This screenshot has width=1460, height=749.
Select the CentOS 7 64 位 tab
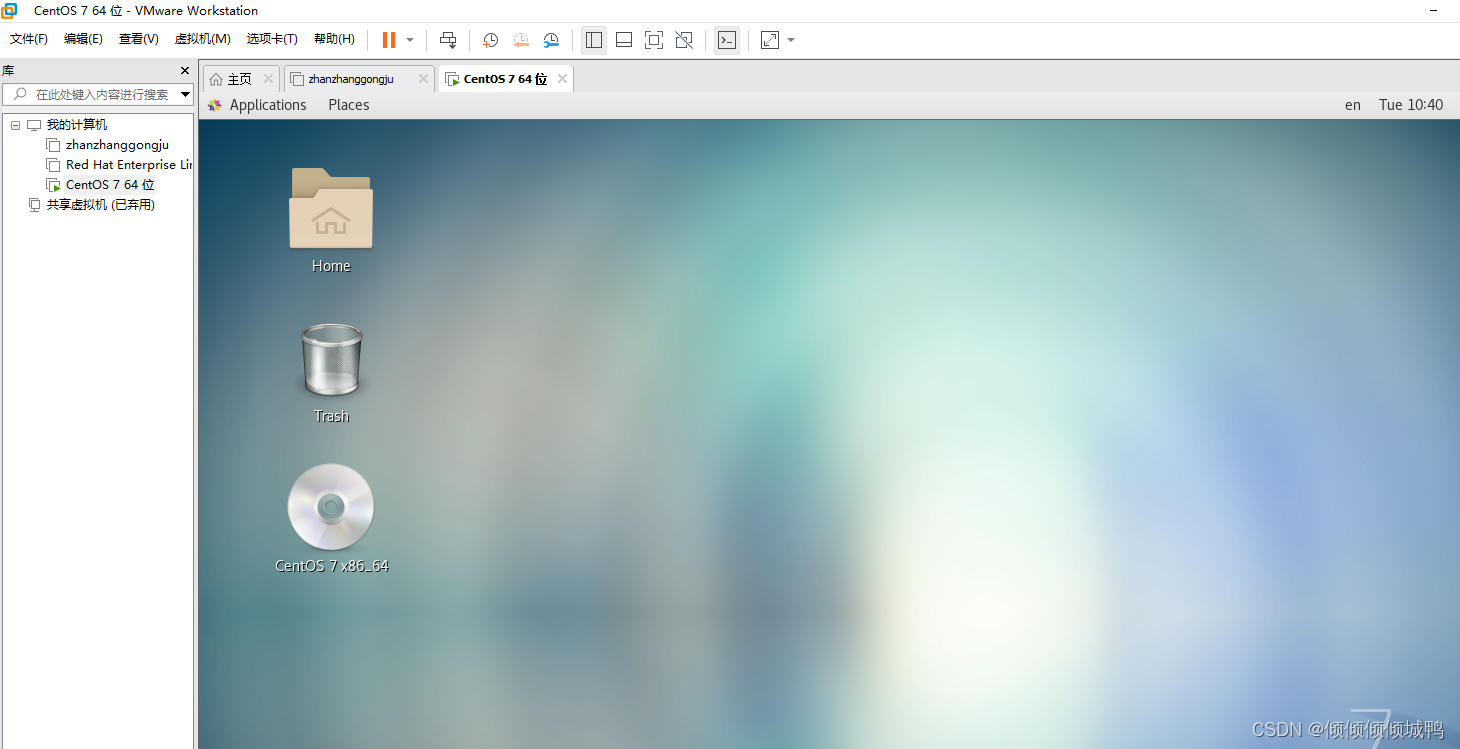pyautogui.click(x=506, y=79)
